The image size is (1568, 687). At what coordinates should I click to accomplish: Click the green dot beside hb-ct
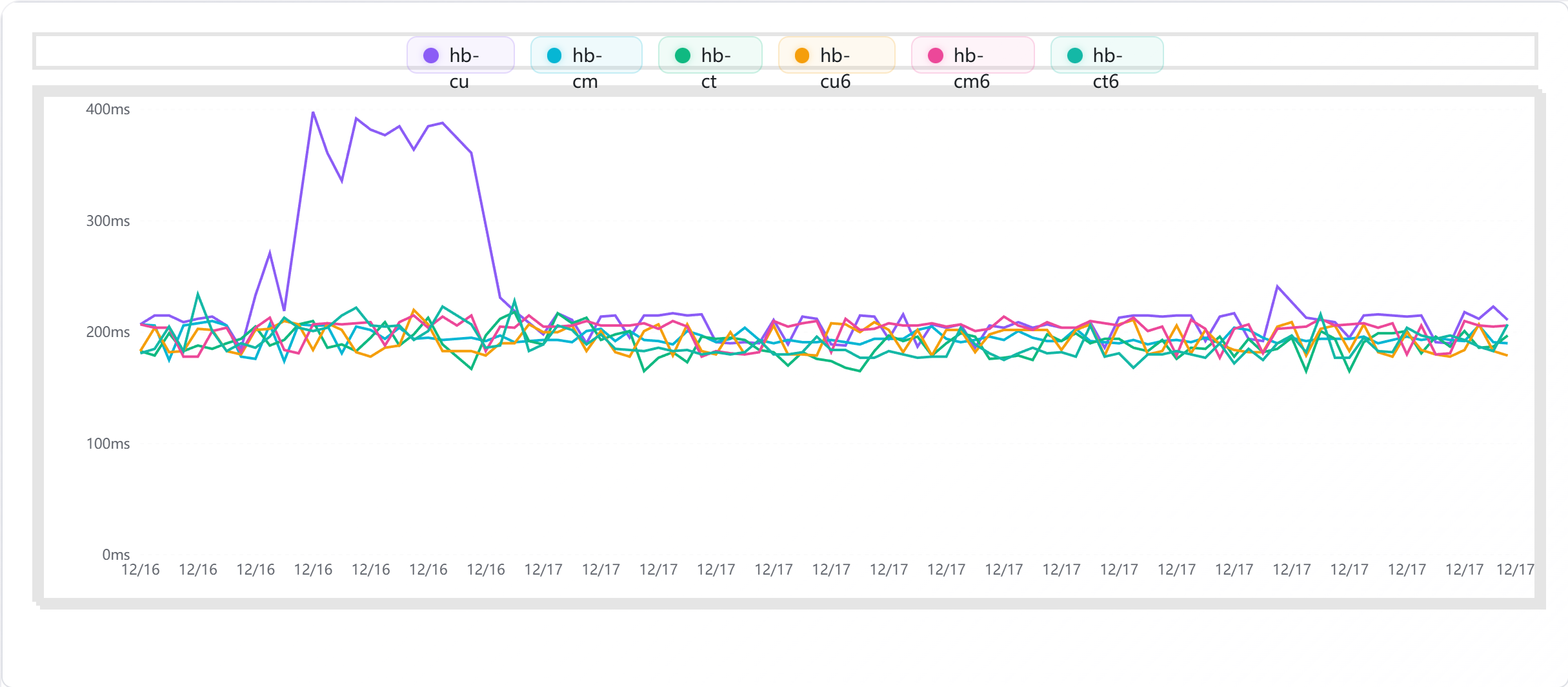[x=683, y=56]
